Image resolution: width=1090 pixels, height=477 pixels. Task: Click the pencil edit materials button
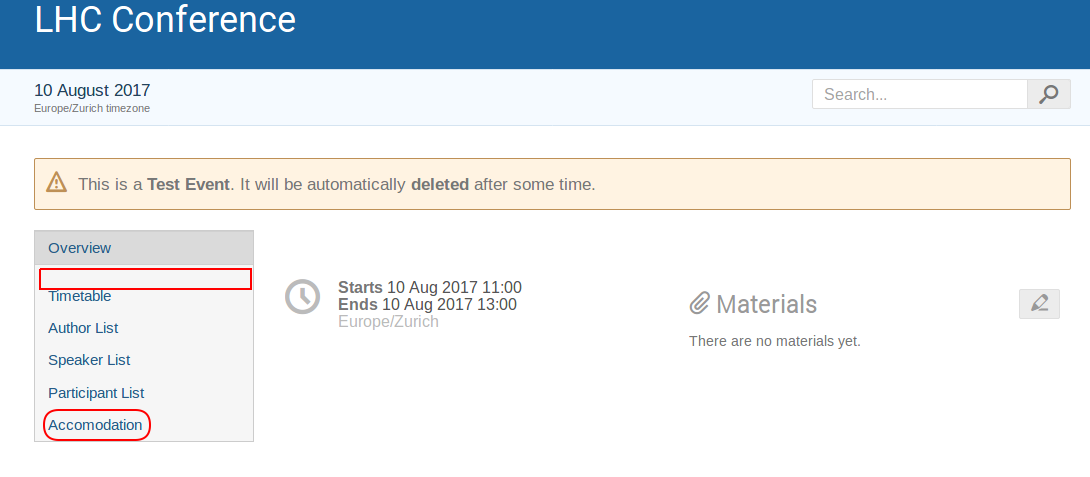(1039, 304)
